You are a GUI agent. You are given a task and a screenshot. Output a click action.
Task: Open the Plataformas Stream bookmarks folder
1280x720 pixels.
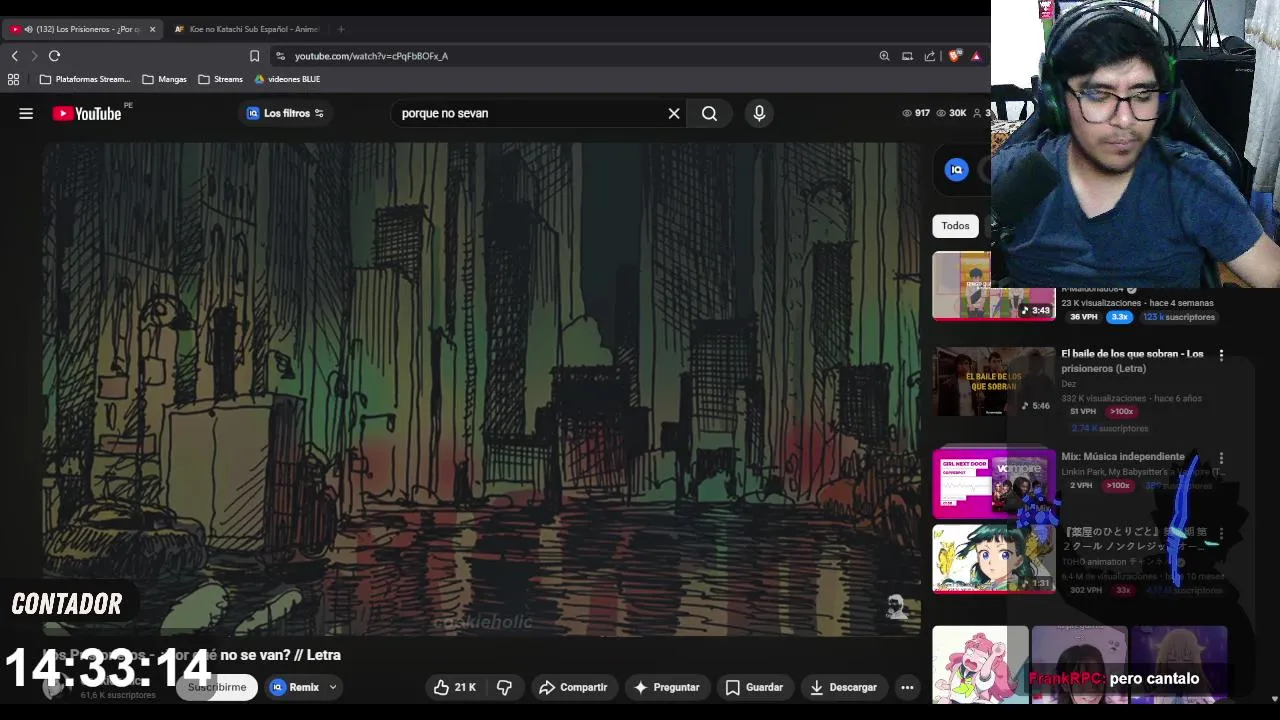coord(85,79)
